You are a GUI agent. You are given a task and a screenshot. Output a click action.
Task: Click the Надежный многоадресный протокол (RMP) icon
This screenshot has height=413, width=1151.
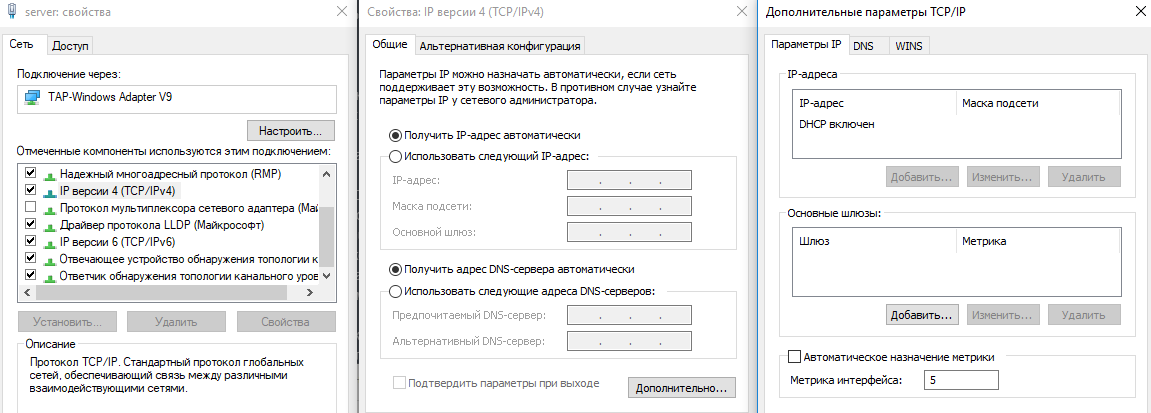pyautogui.click(x=49, y=173)
